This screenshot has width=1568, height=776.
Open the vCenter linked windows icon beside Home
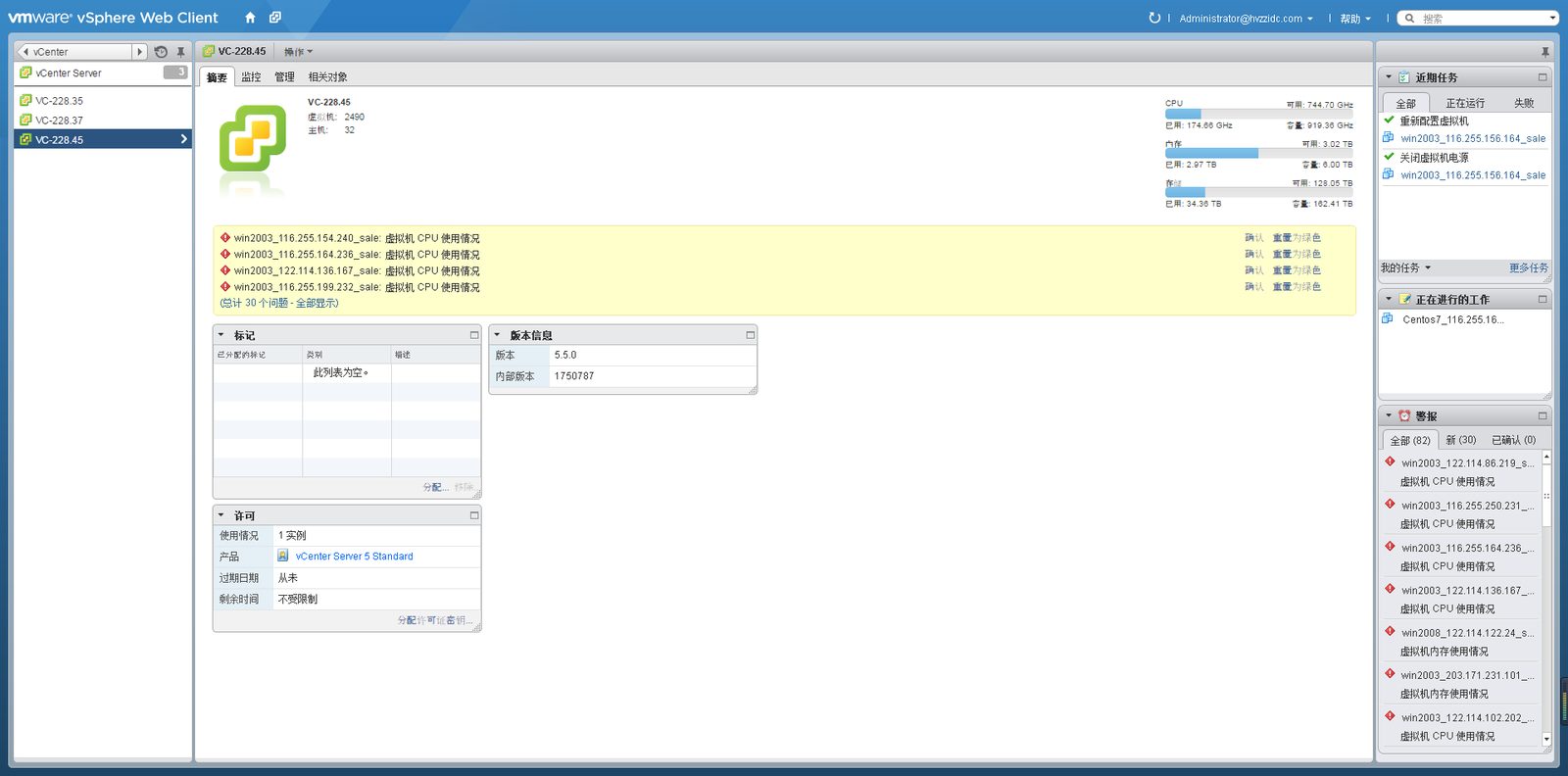(x=275, y=18)
